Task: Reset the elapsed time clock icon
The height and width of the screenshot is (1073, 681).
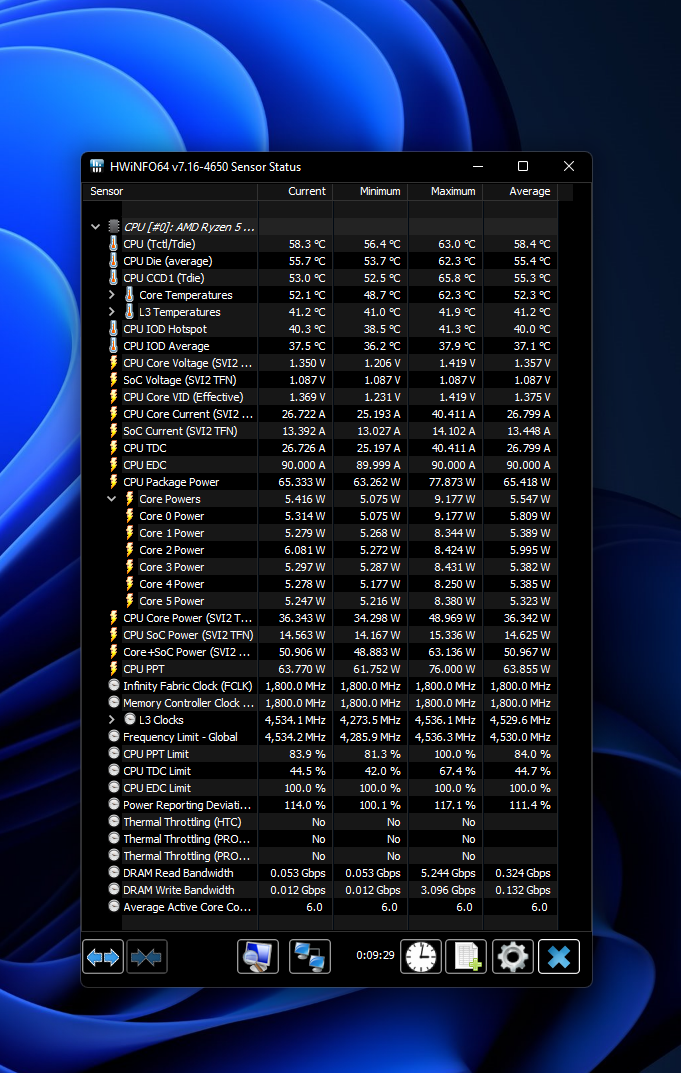Action: (x=420, y=956)
